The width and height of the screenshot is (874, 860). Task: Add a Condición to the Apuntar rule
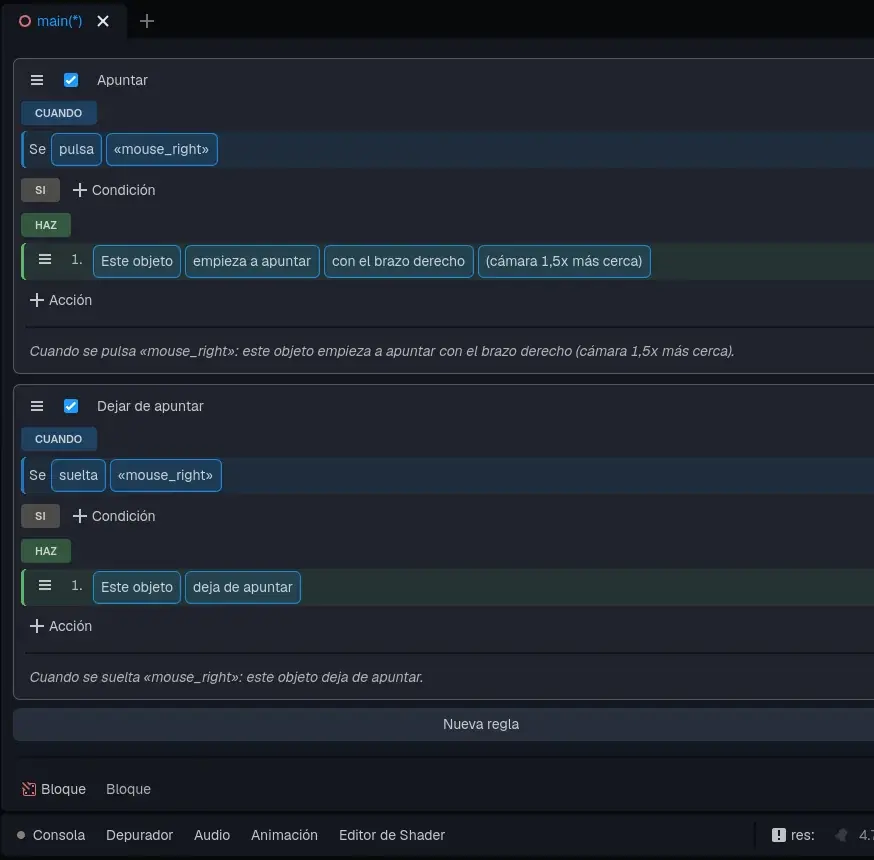[114, 190]
